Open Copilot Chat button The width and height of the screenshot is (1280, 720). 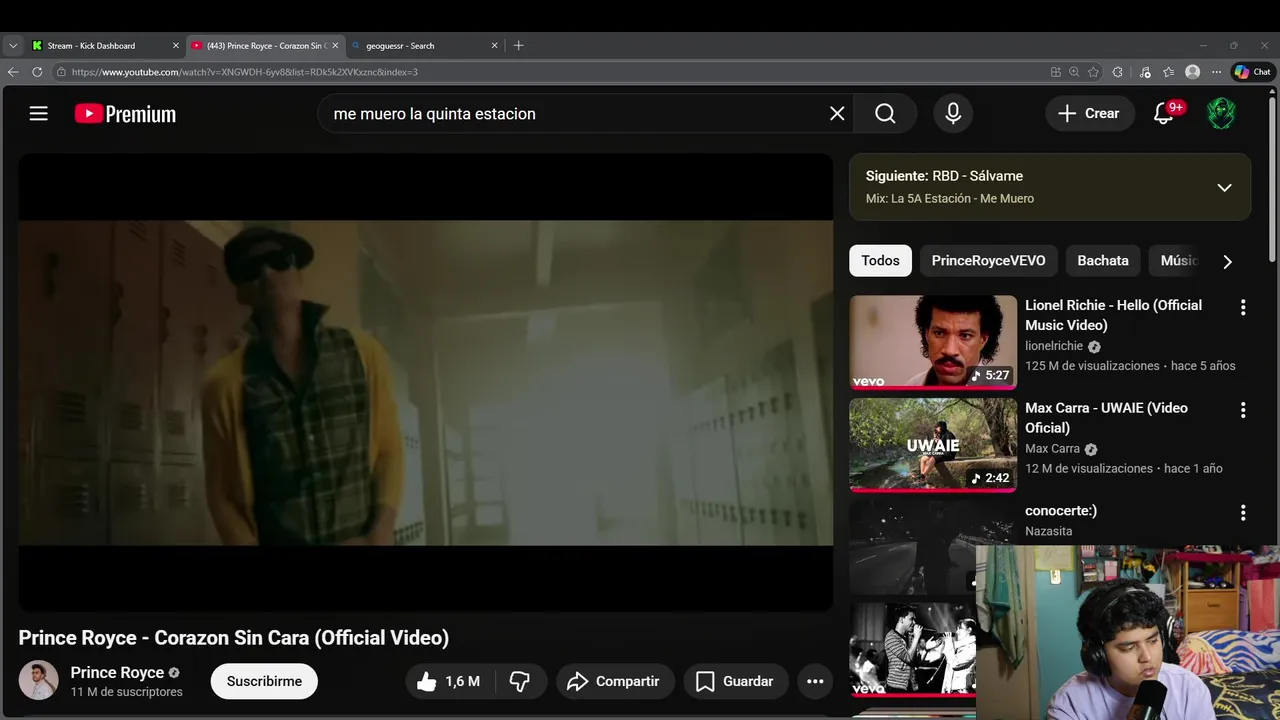pos(1252,72)
